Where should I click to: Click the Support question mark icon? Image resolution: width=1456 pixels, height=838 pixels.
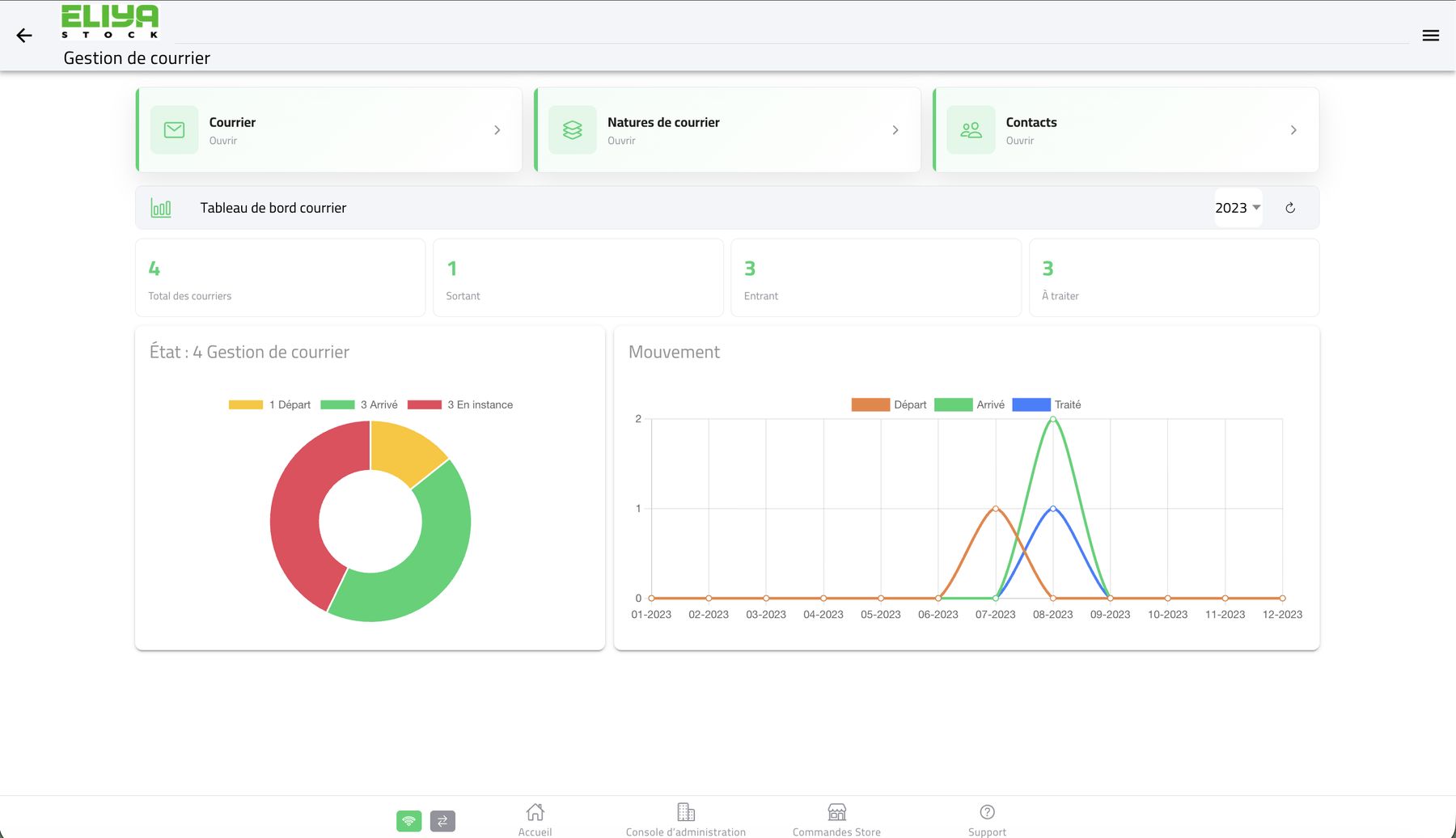(987, 811)
